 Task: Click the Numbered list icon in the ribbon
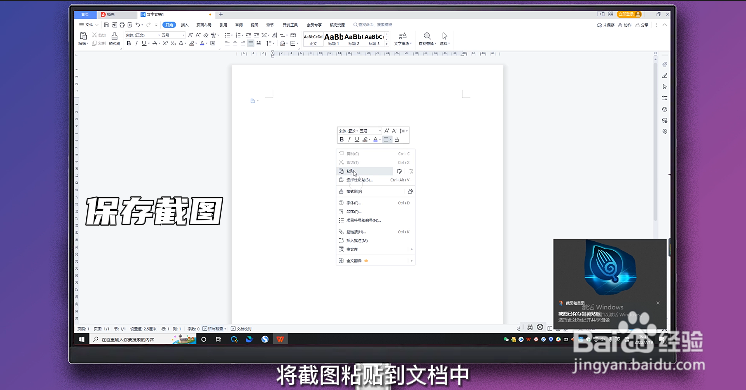click(x=238, y=35)
